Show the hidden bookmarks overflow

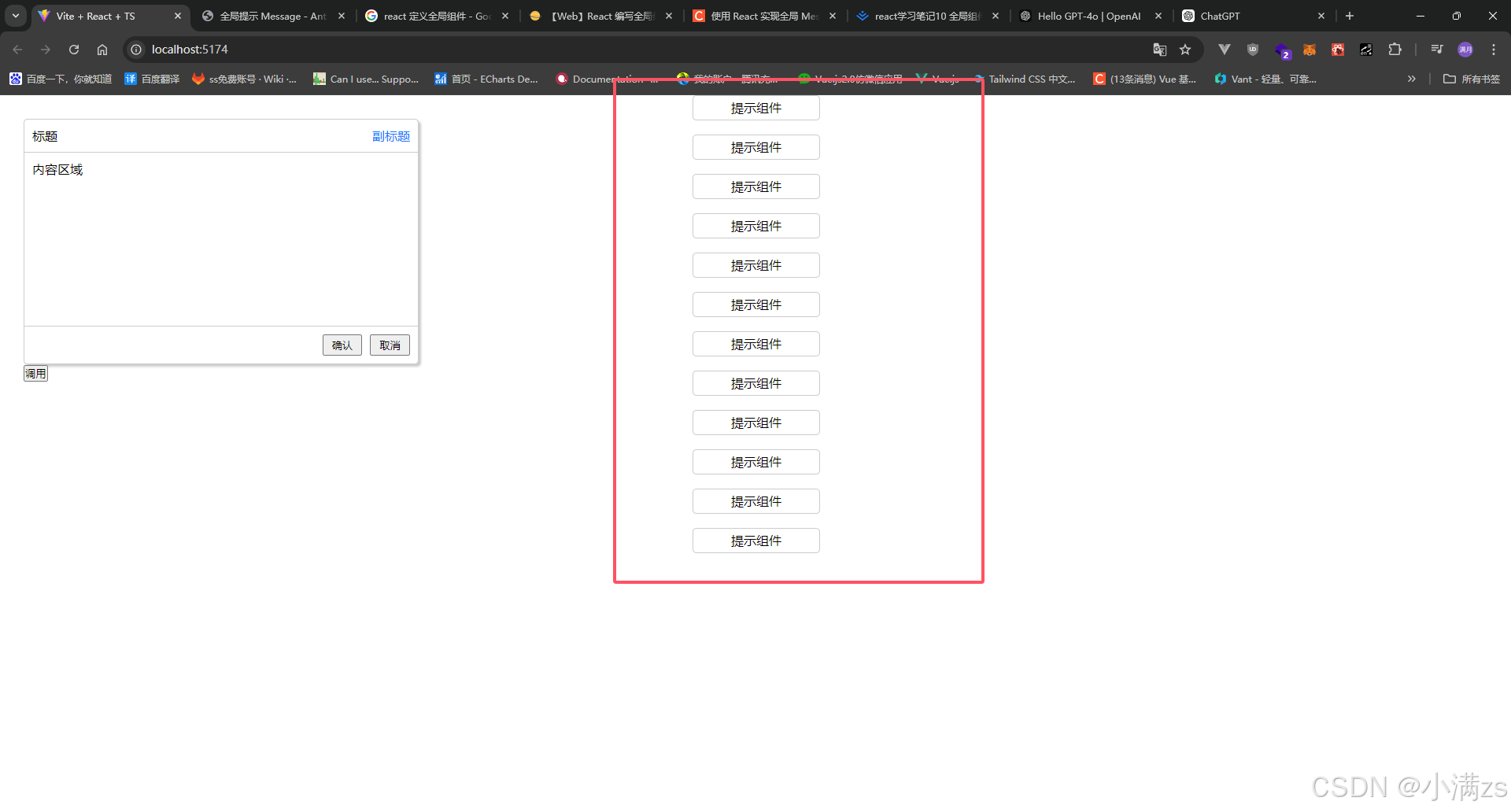click(1412, 79)
